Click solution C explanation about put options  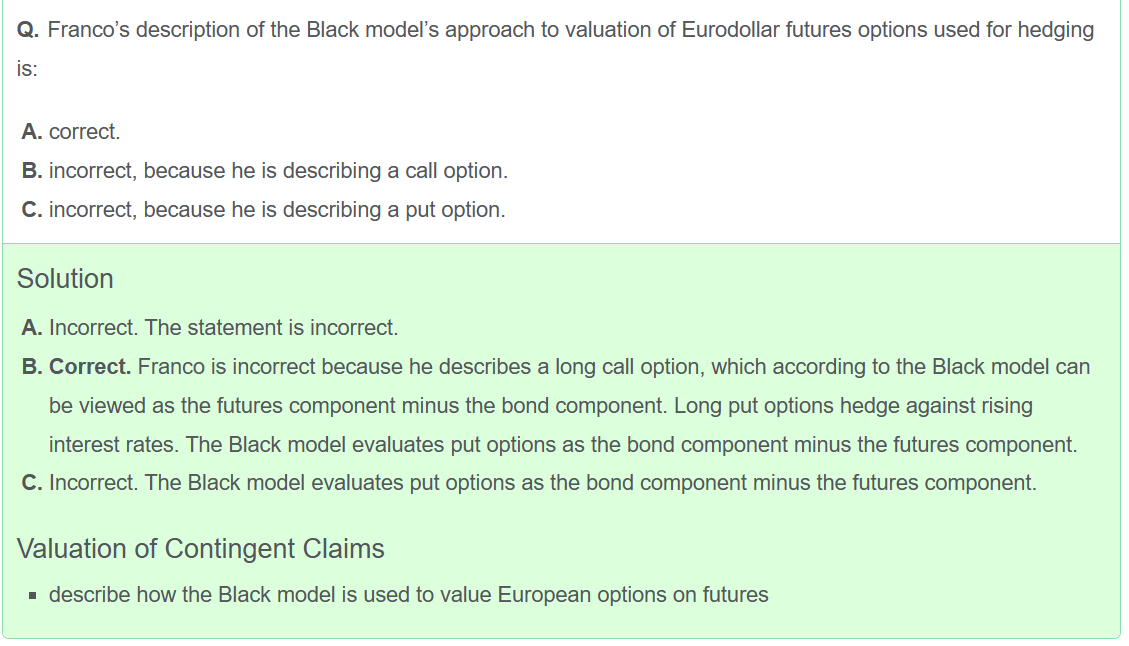(590, 483)
